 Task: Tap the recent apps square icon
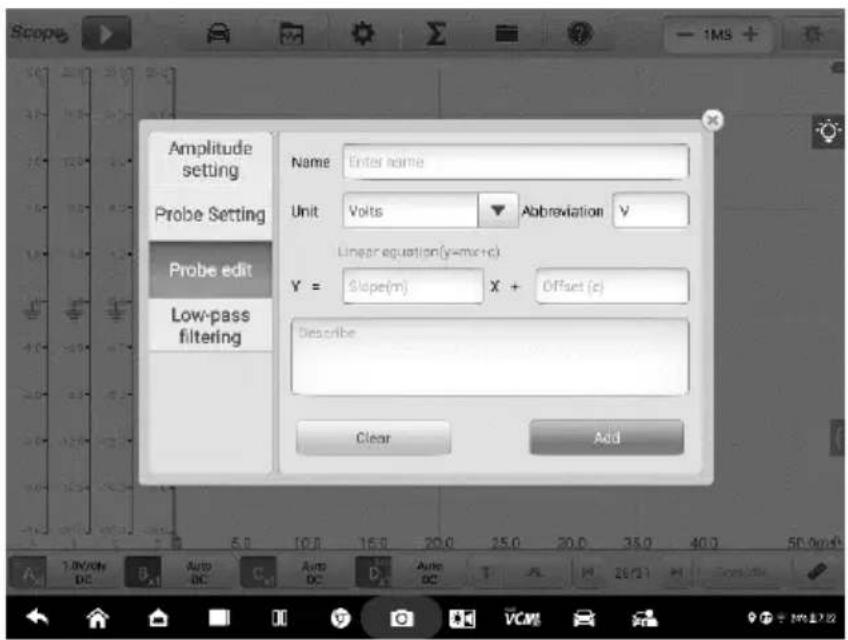pyautogui.click(x=219, y=617)
